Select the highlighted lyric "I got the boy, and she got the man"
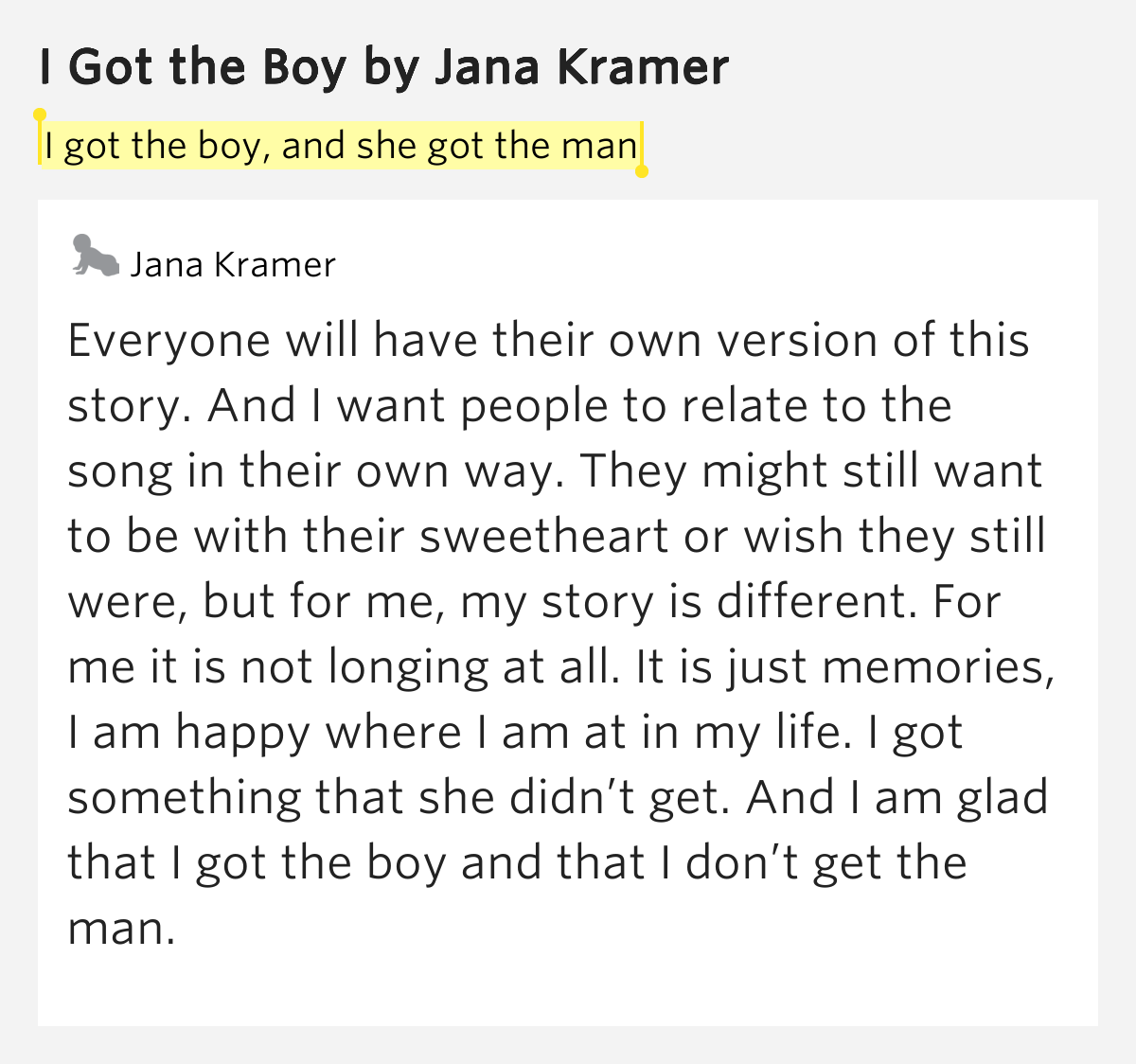The width and height of the screenshot is (1136, 1064). coord(341,146)
